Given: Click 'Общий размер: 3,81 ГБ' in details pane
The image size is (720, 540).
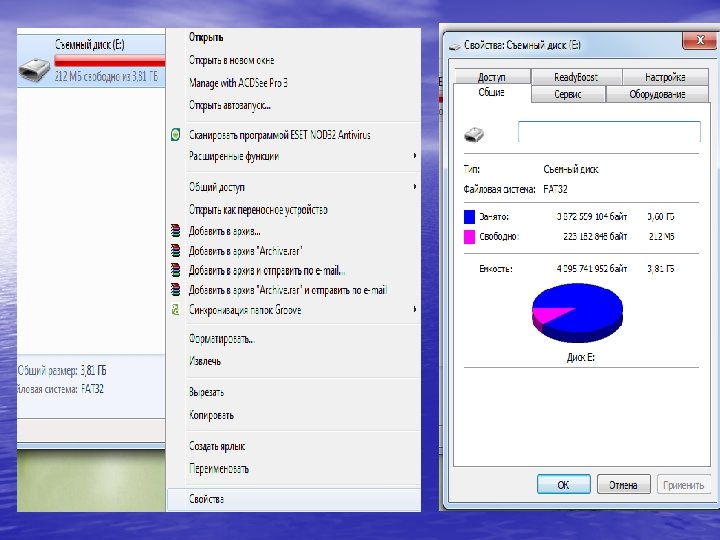Looking at the screenshot, I should (x=62, y=371).
